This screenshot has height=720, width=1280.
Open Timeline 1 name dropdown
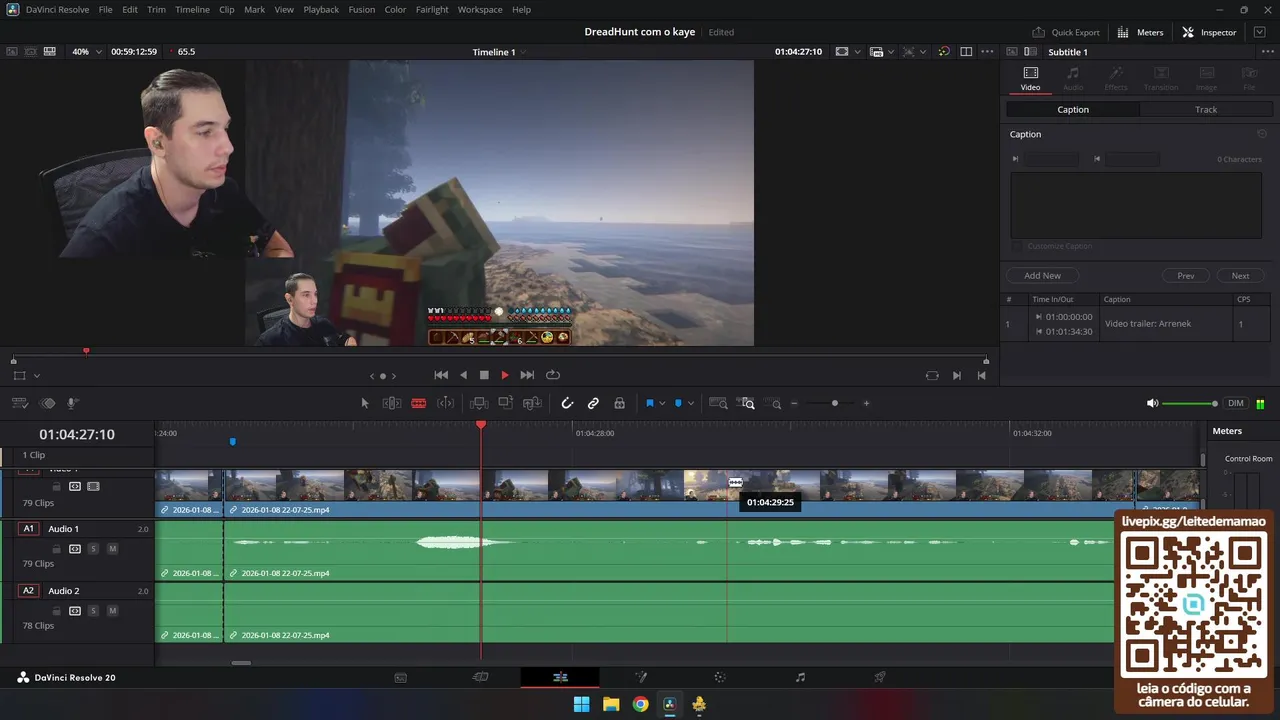click(499, 52)
